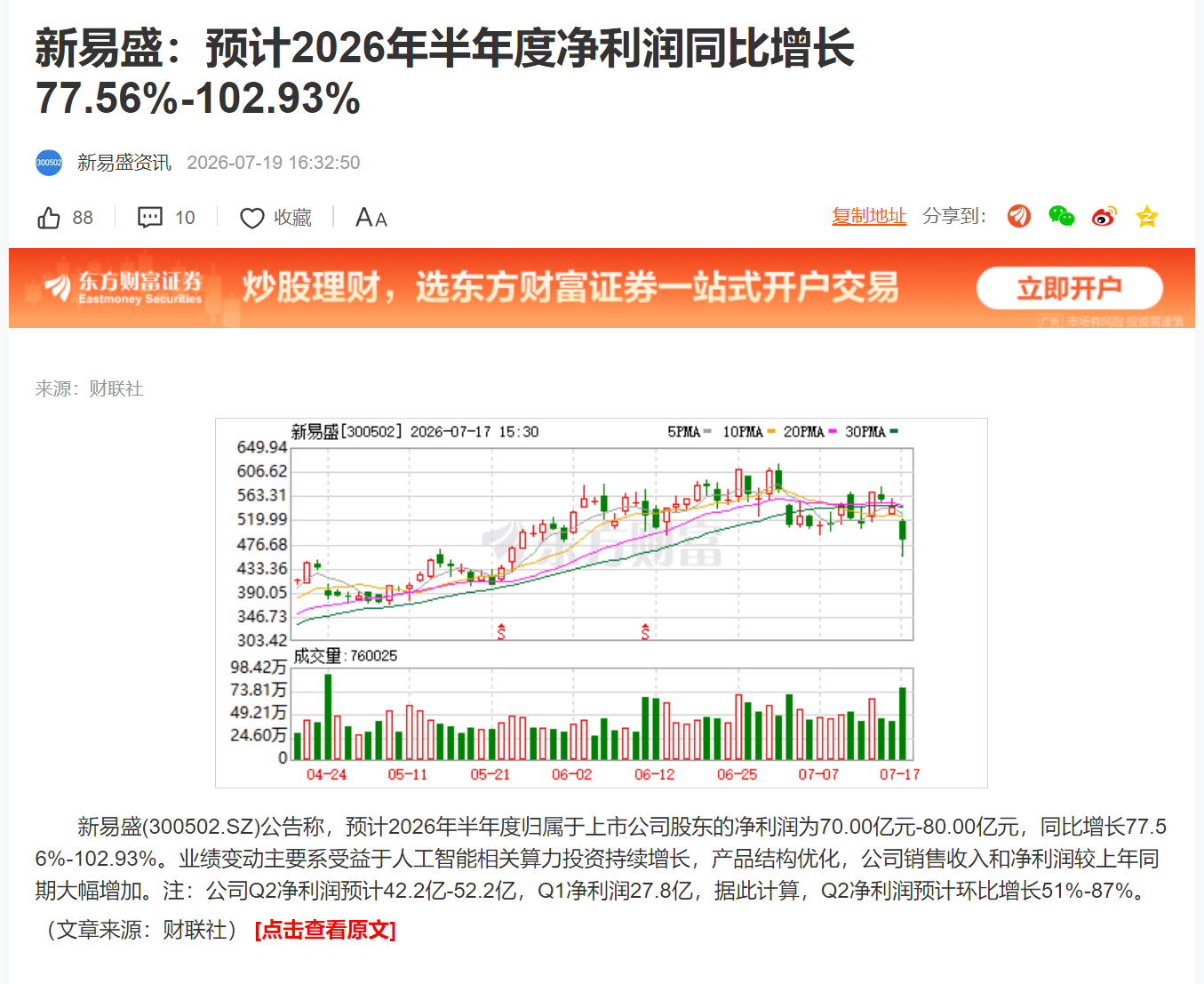Copy the article address link
The image size is (1204, 984).
(869, 216)
